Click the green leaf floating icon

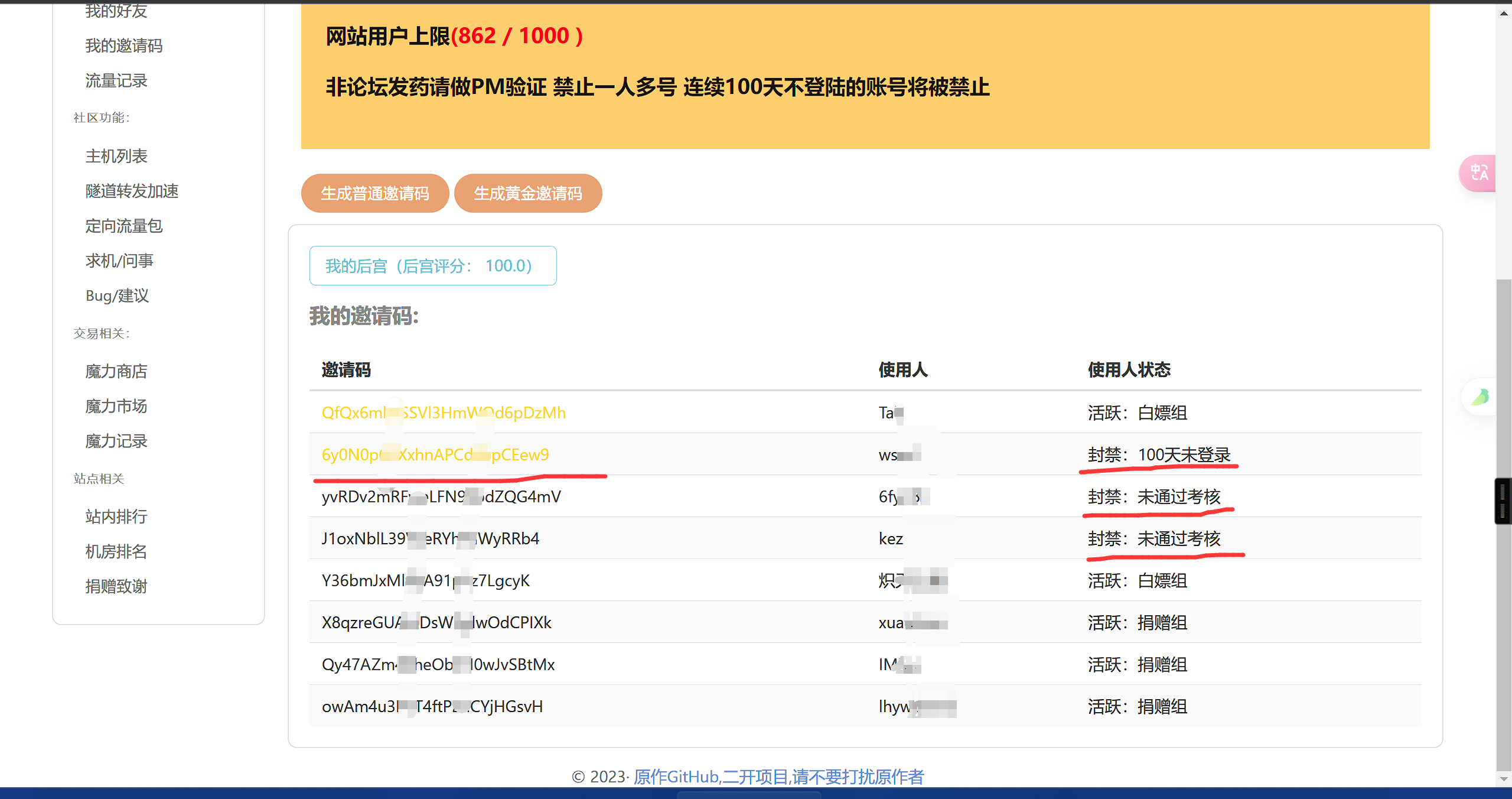(x=1480, y=397)
